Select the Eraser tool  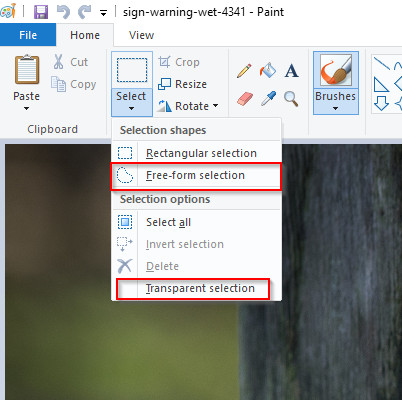(245, 99)
